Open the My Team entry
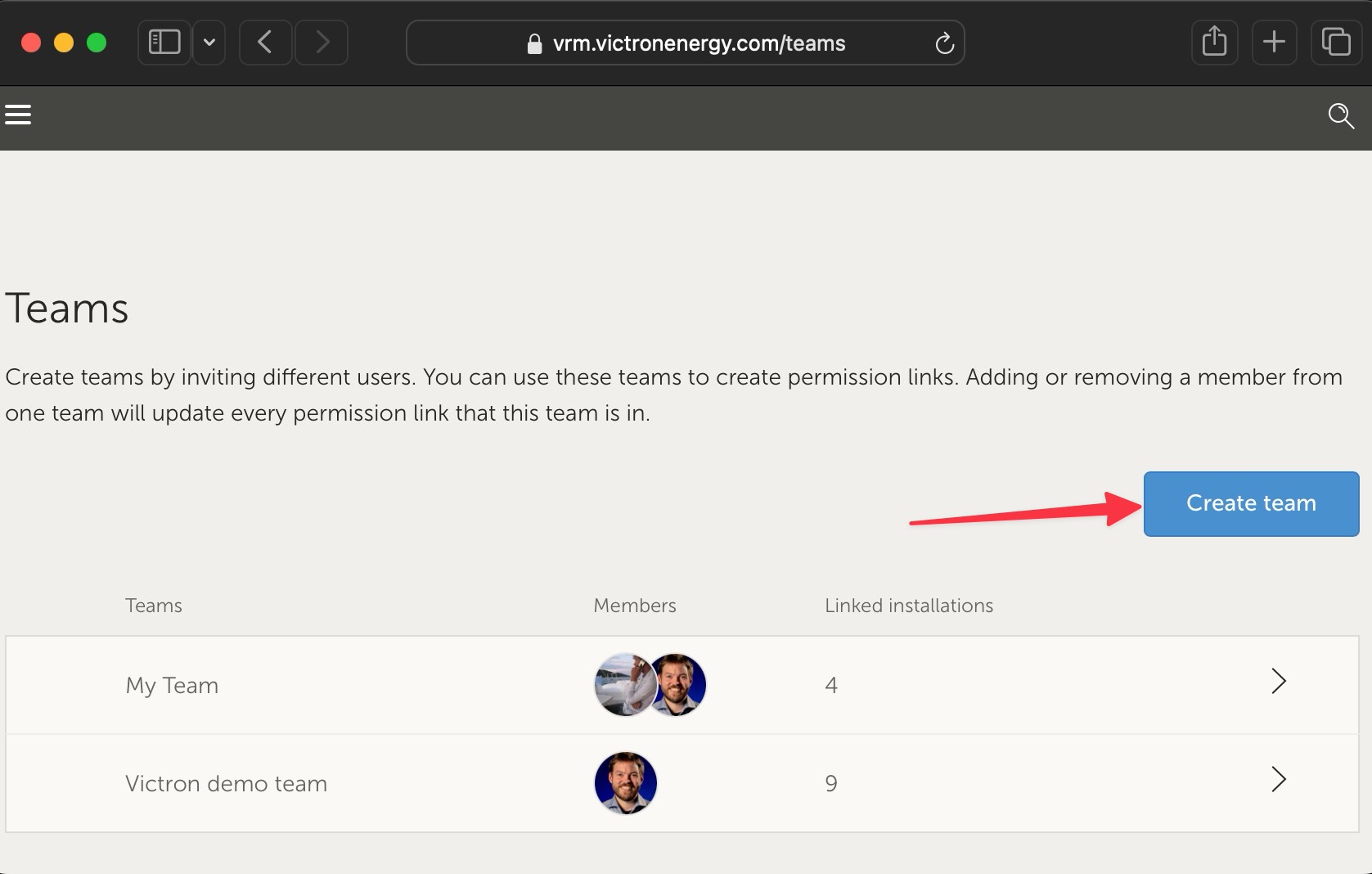 (x=172, y=685)
